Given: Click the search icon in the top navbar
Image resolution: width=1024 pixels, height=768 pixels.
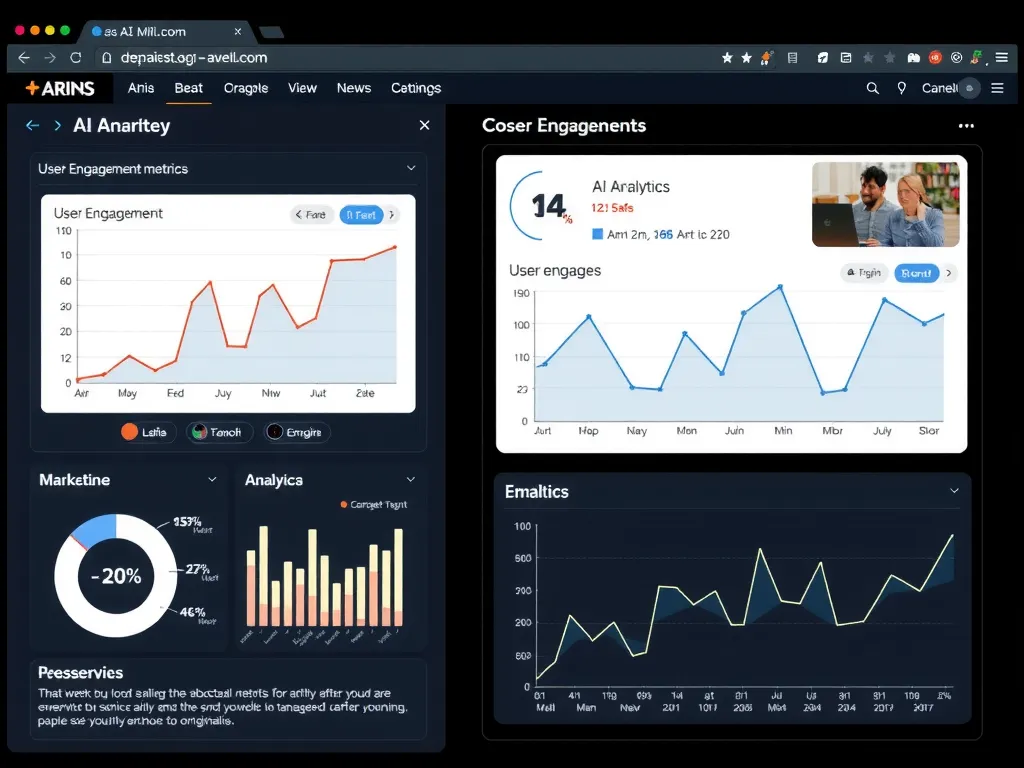Looking at the screenshot, I should [x=872, y=88].
